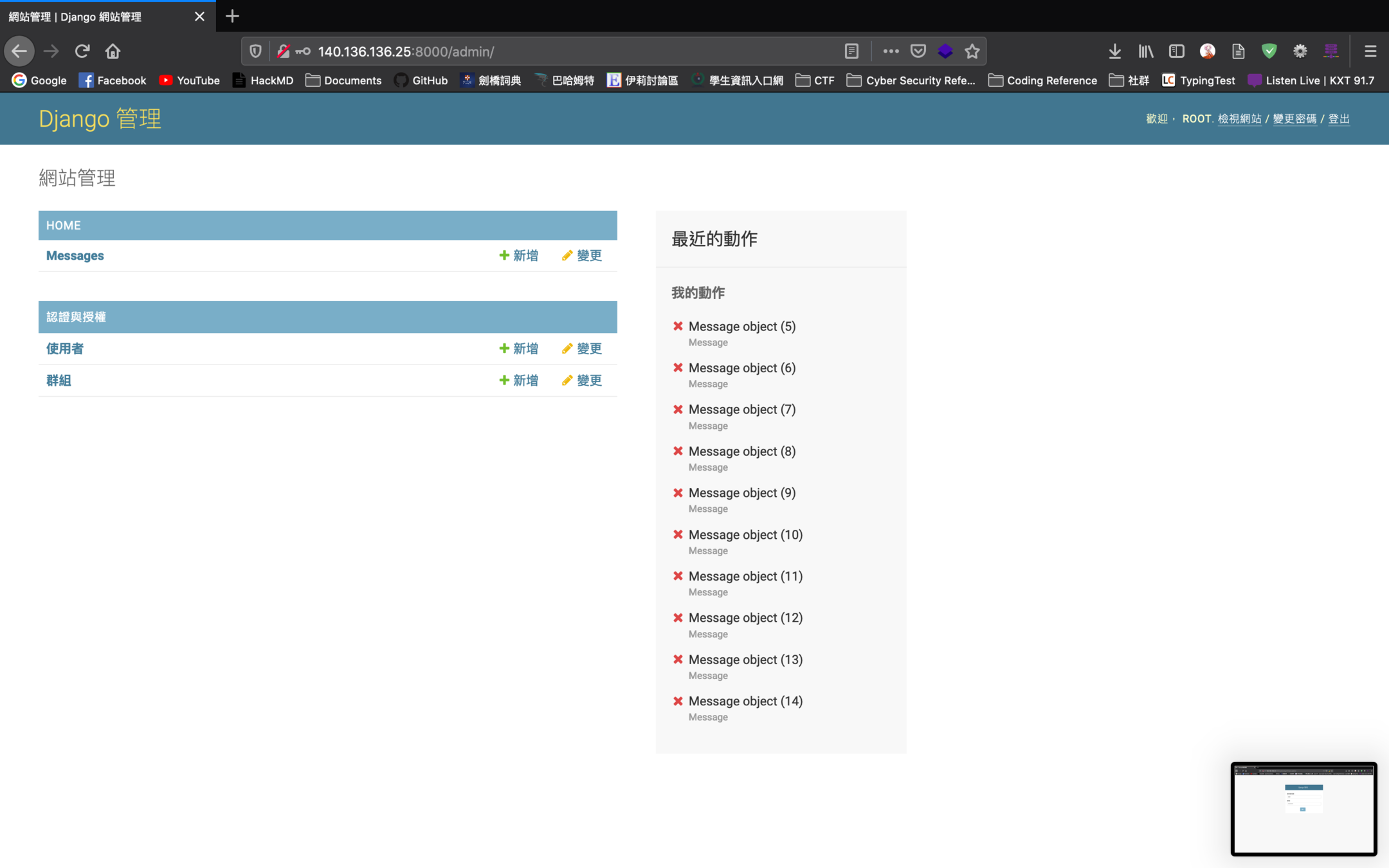Screen dimensions: 1389x868
Task: Open page actions three-dots menu
Action: 891,51
